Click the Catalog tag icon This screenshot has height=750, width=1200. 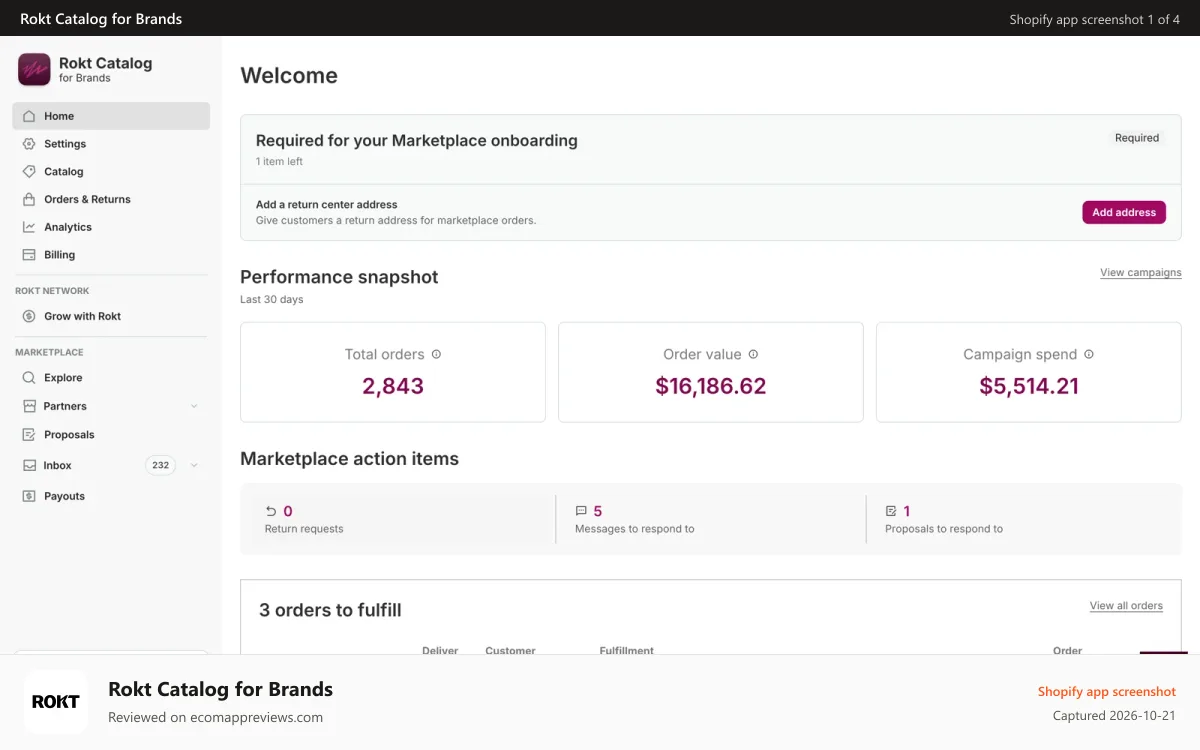(29, 172)
